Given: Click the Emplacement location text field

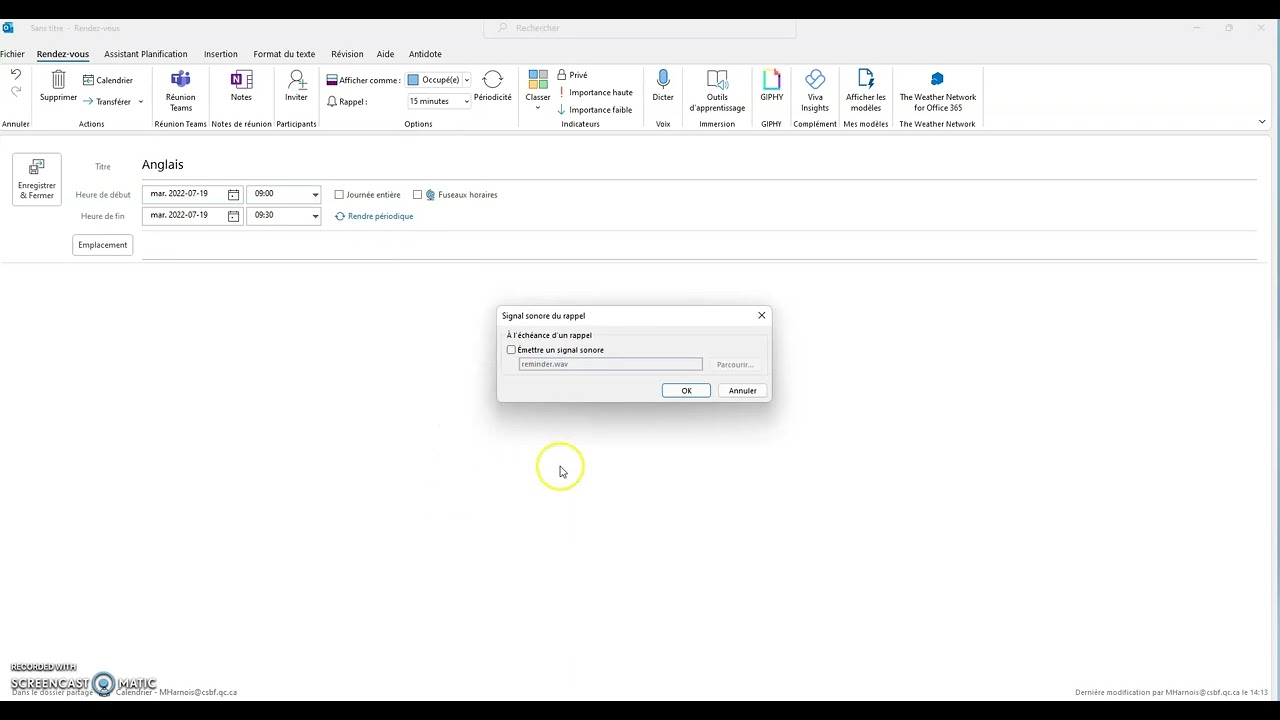Looking at the screenshot, I should click(x=698, y=246).
